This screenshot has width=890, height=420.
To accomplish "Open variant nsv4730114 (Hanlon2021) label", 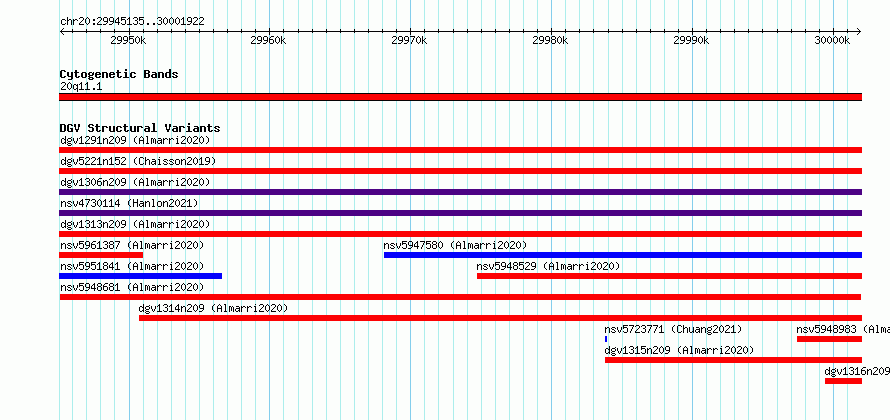I will point(129,203).
